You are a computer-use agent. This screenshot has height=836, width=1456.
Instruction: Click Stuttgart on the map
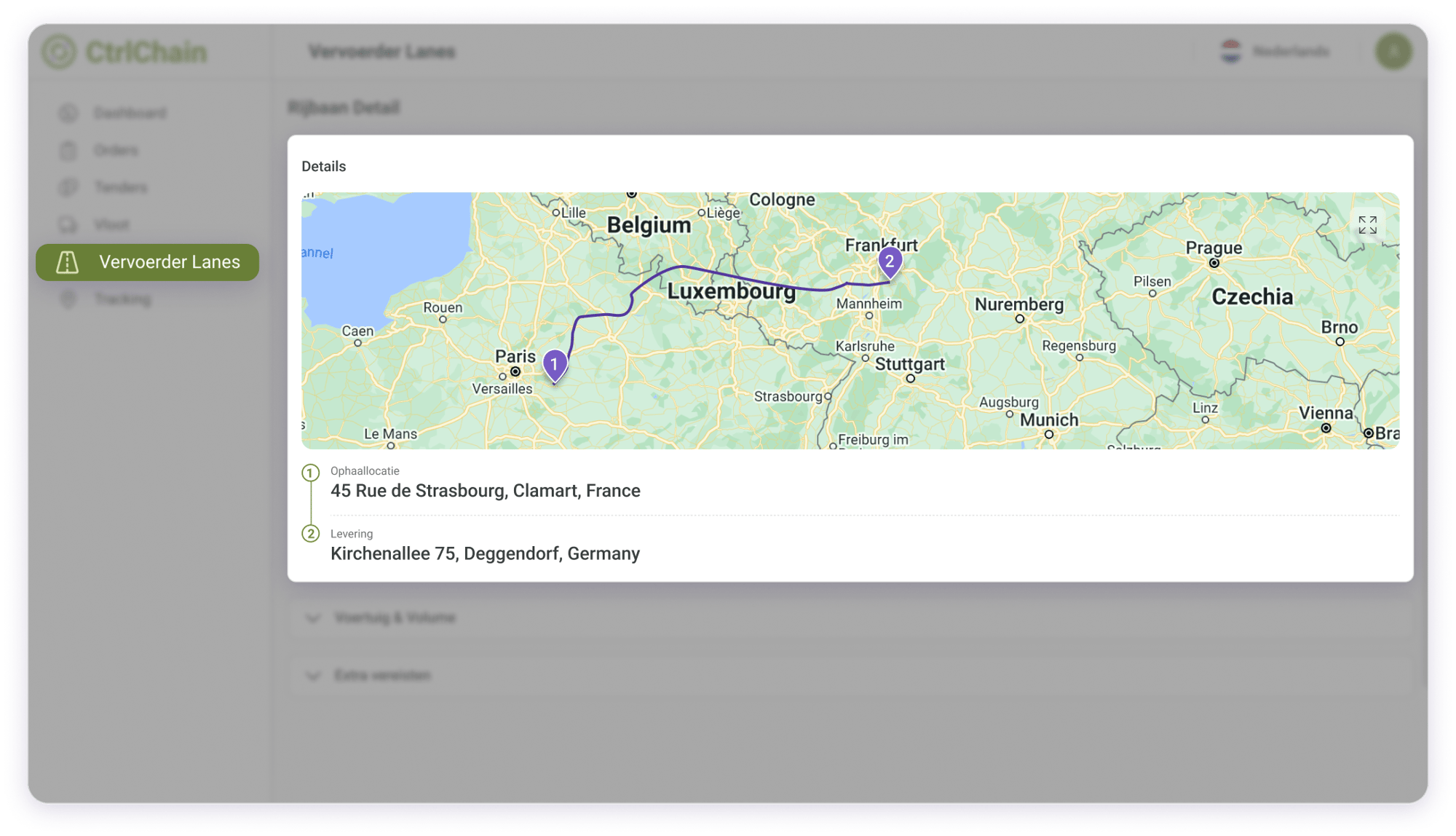[x=910, y=364]
